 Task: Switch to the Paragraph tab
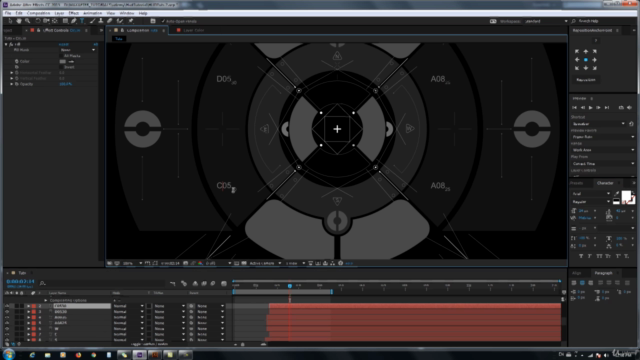click(x=603, y=273)
